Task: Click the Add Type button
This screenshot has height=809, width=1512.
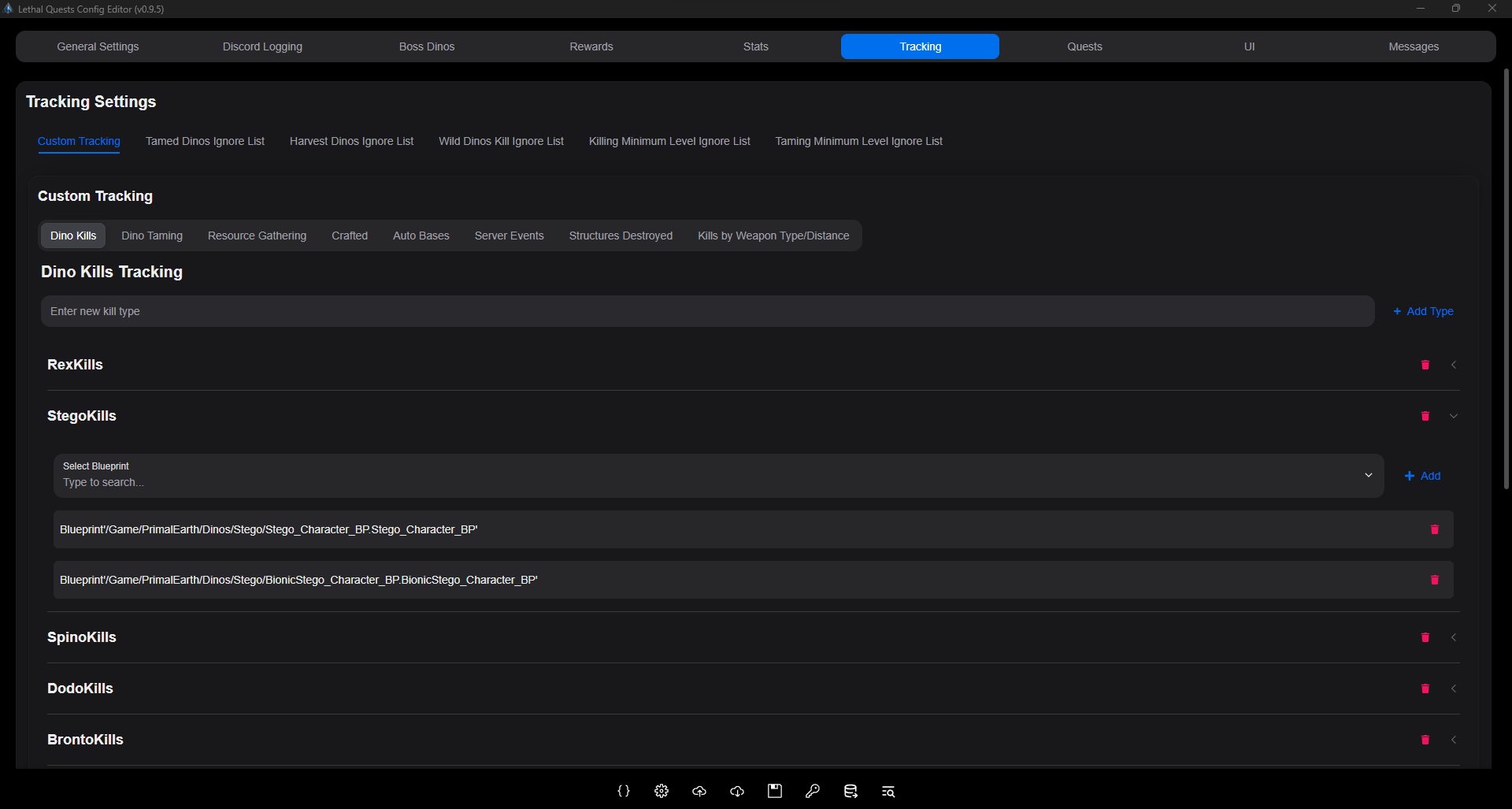Action: click(x=1423, y=311)
